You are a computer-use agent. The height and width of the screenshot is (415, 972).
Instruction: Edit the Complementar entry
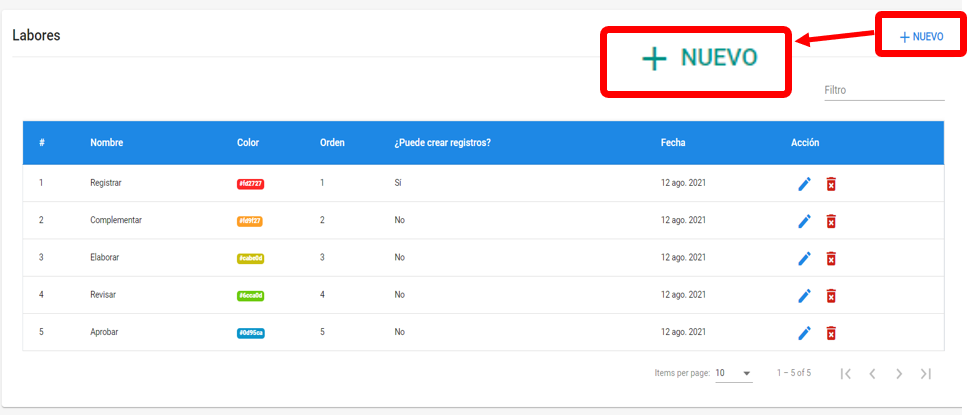click(804, 221)
